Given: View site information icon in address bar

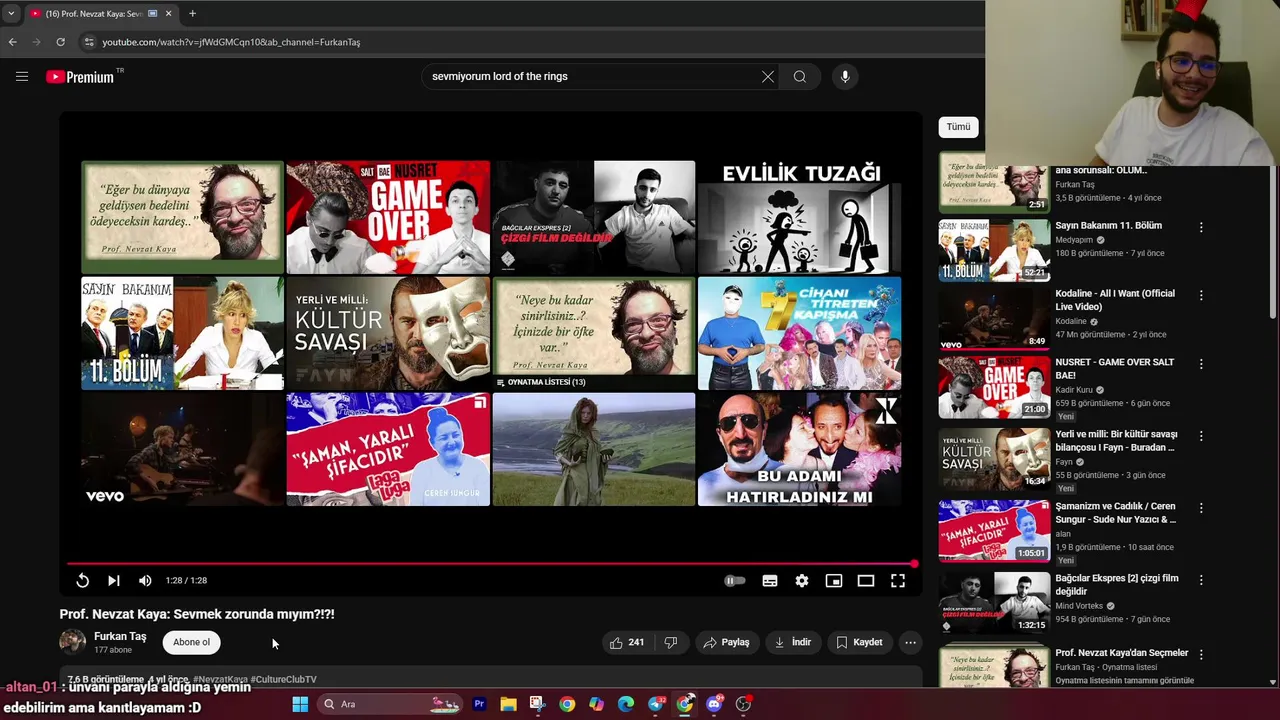Looking at the screenshot, I should pos(89,42).
